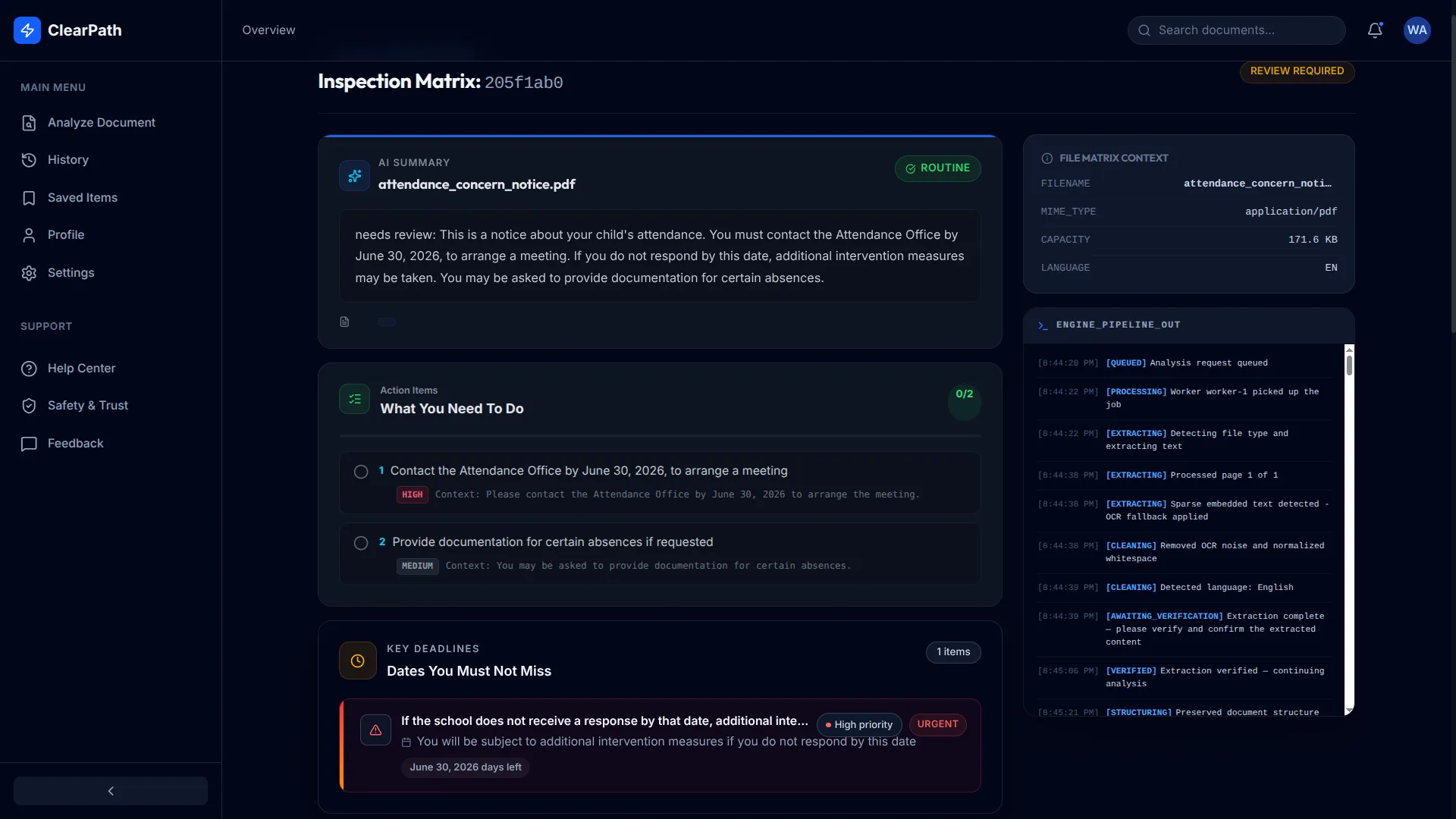The width and height of the screenshot is (1456, 819).
Task: Mark 'Contact the Attendance Office' task done
Action: point(361,472)
